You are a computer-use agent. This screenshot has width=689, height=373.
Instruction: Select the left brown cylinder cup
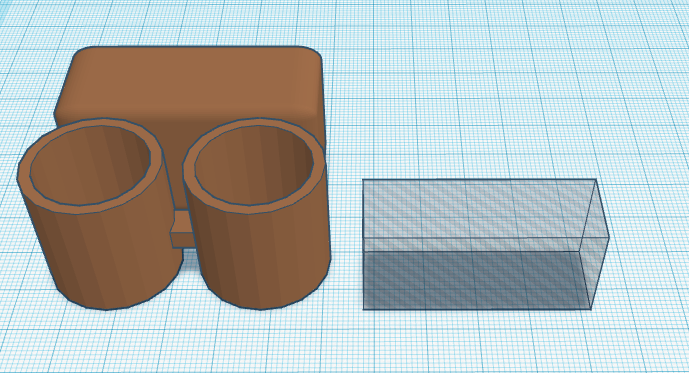[100, 214]
